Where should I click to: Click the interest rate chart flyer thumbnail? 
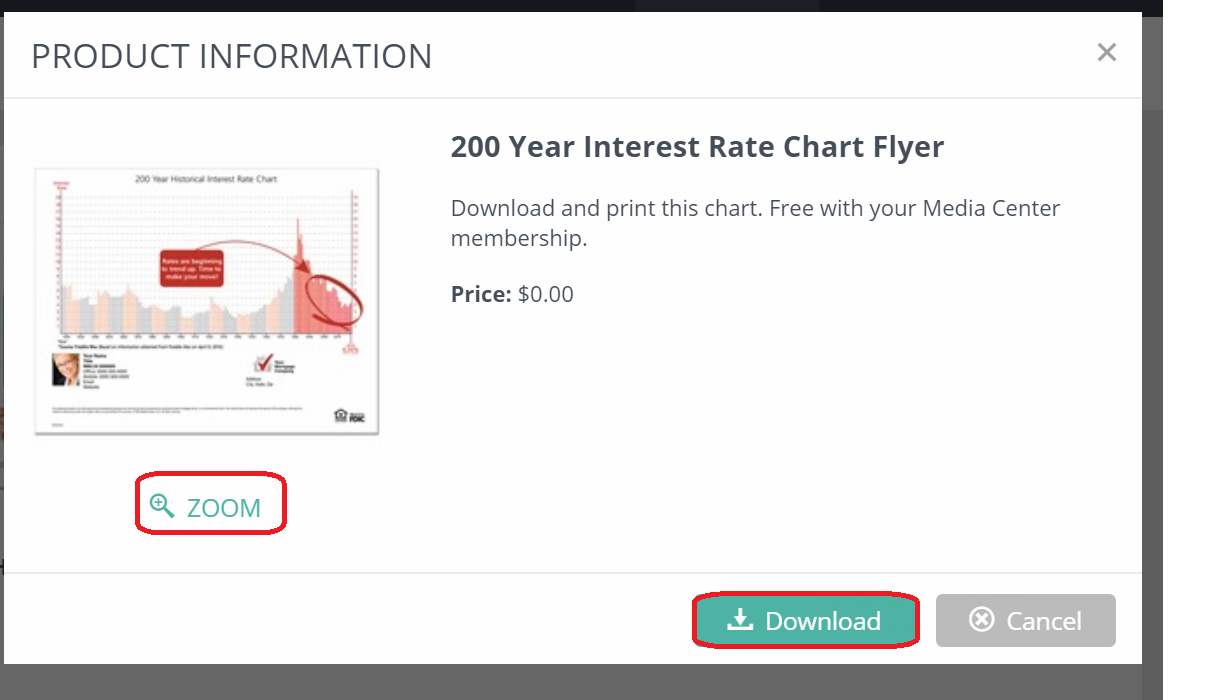pyautogui.click(x=207, y=301)
